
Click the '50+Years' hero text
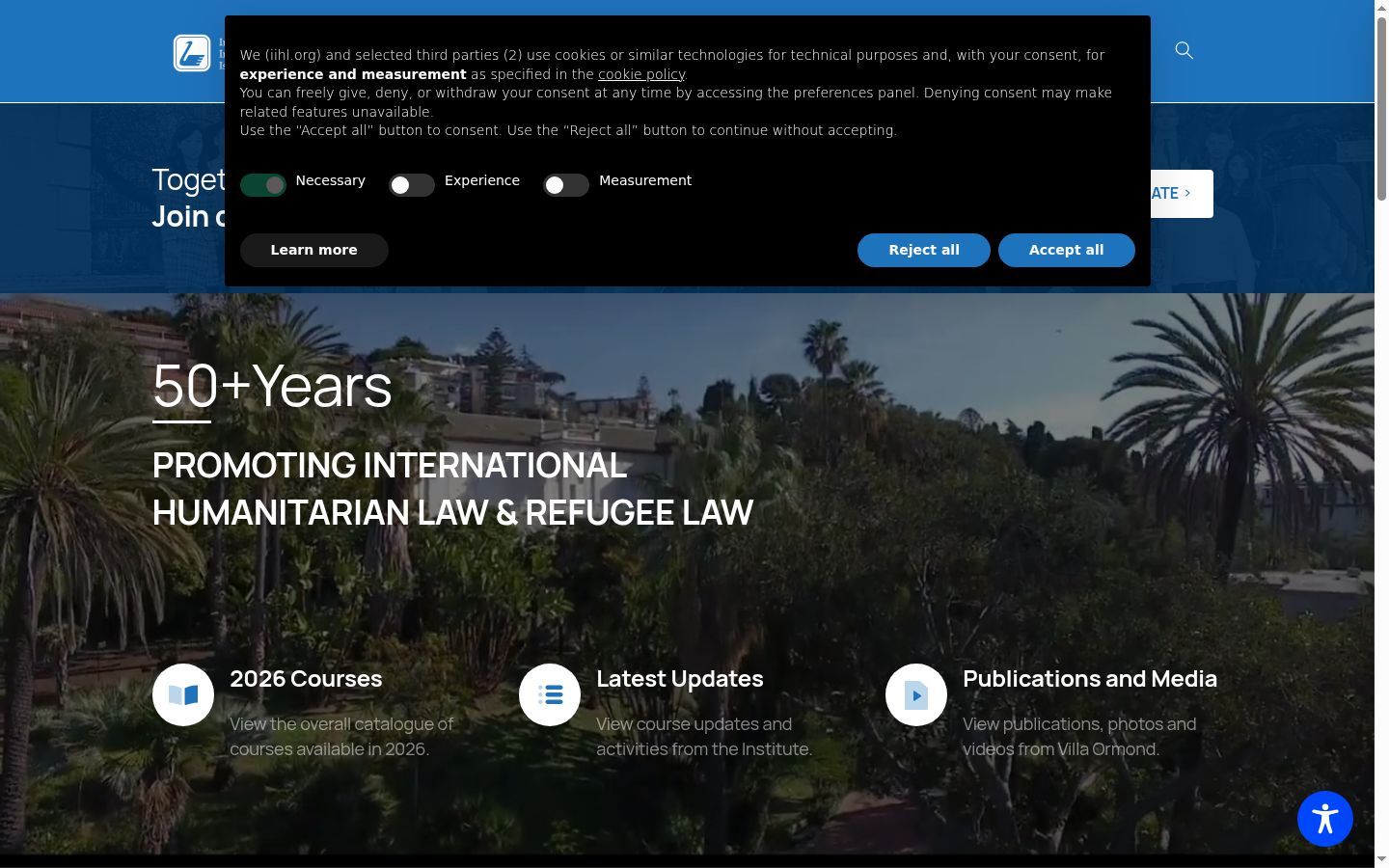tap(272, 386)
